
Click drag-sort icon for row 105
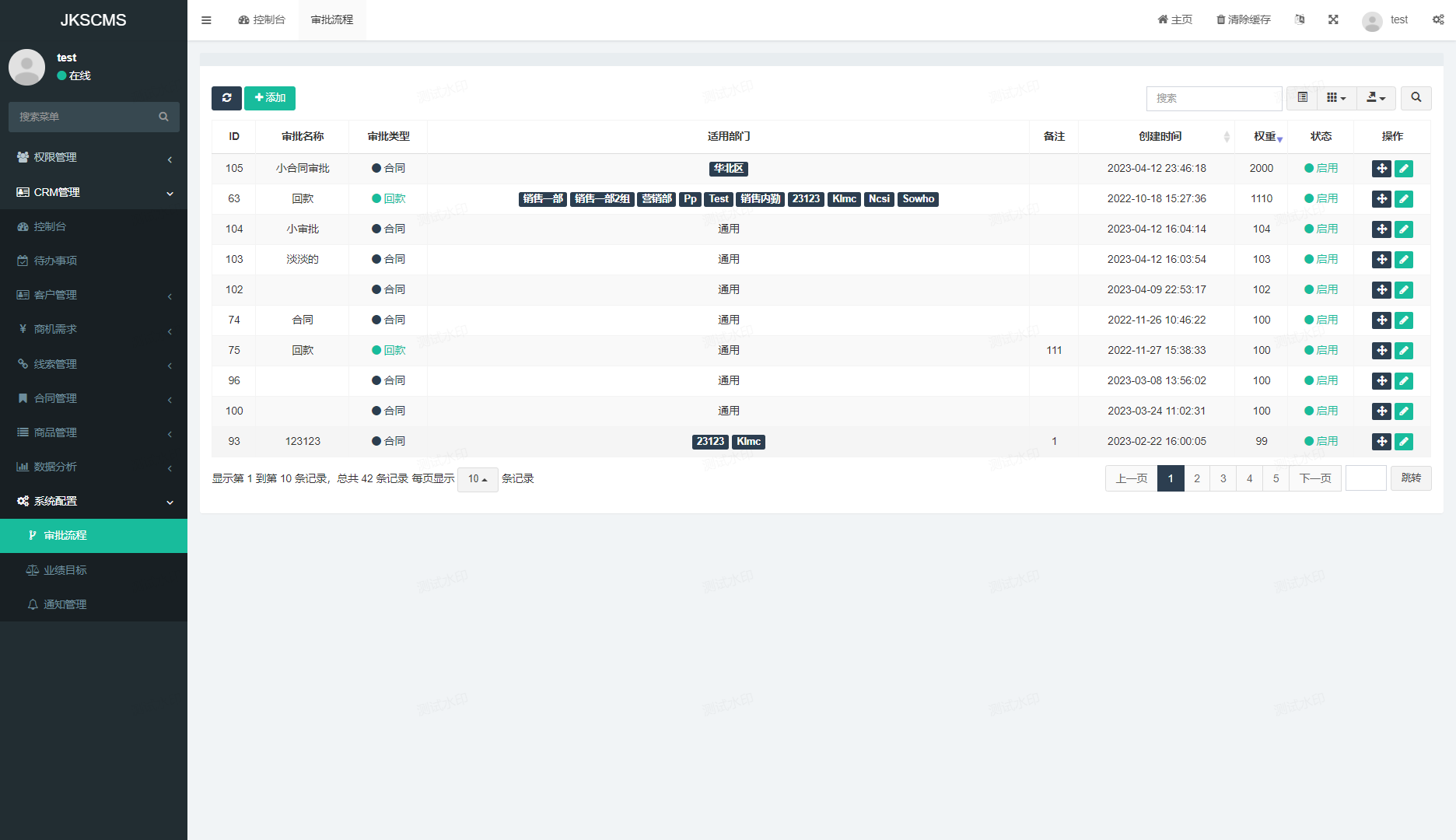pos(1381,169)
